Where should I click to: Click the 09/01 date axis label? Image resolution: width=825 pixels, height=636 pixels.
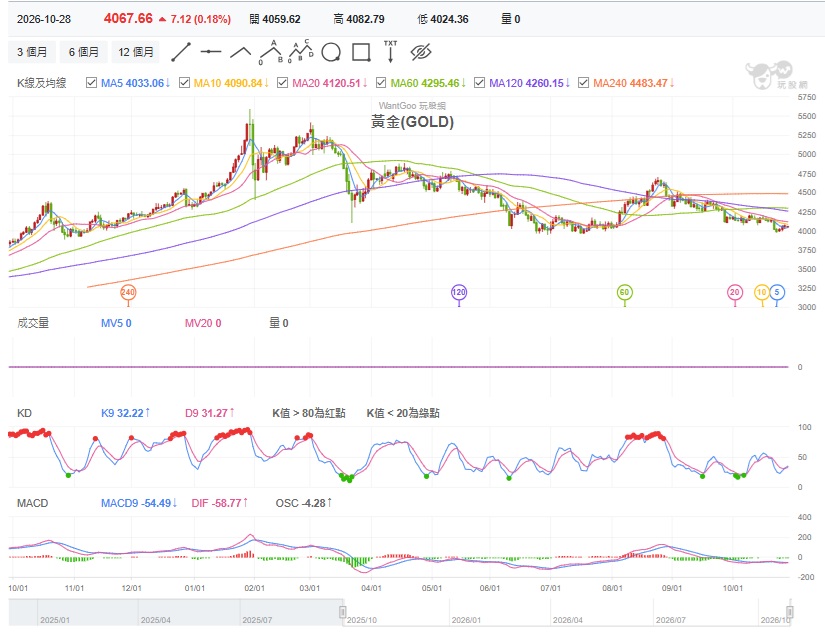coord(672,588)
